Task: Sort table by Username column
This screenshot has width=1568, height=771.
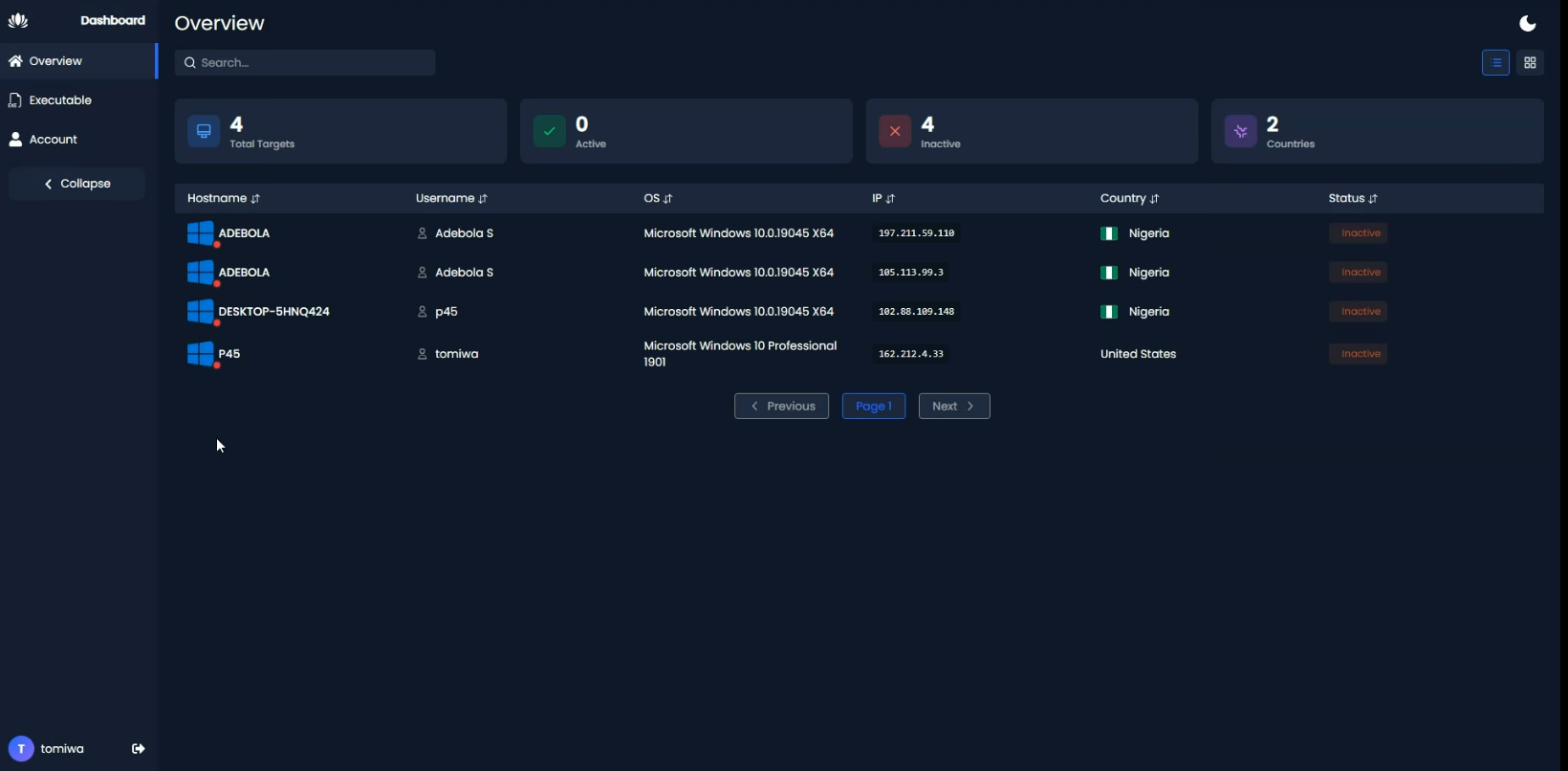Action: point(451,198)
